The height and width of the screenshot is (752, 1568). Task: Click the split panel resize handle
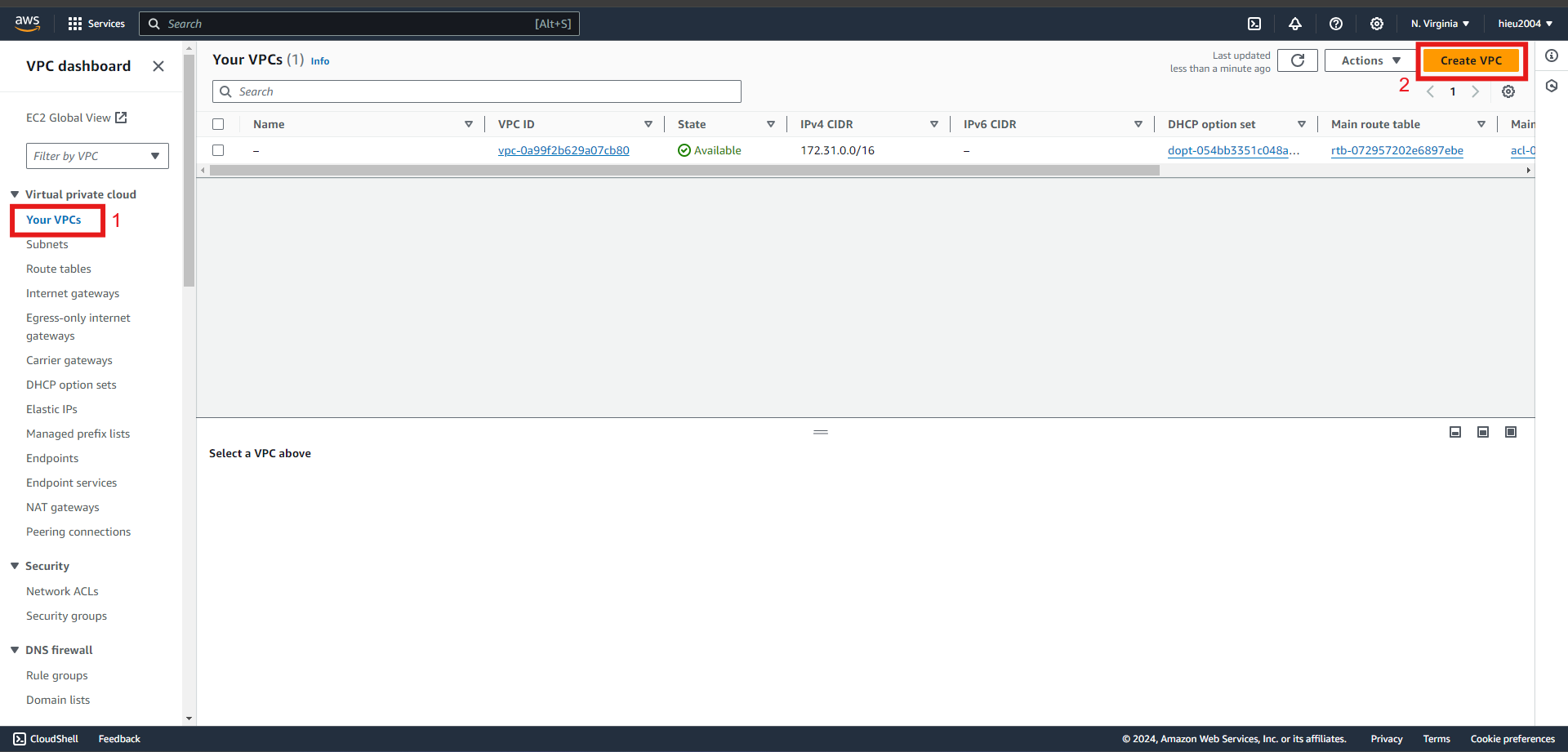(x=821, y=432)
